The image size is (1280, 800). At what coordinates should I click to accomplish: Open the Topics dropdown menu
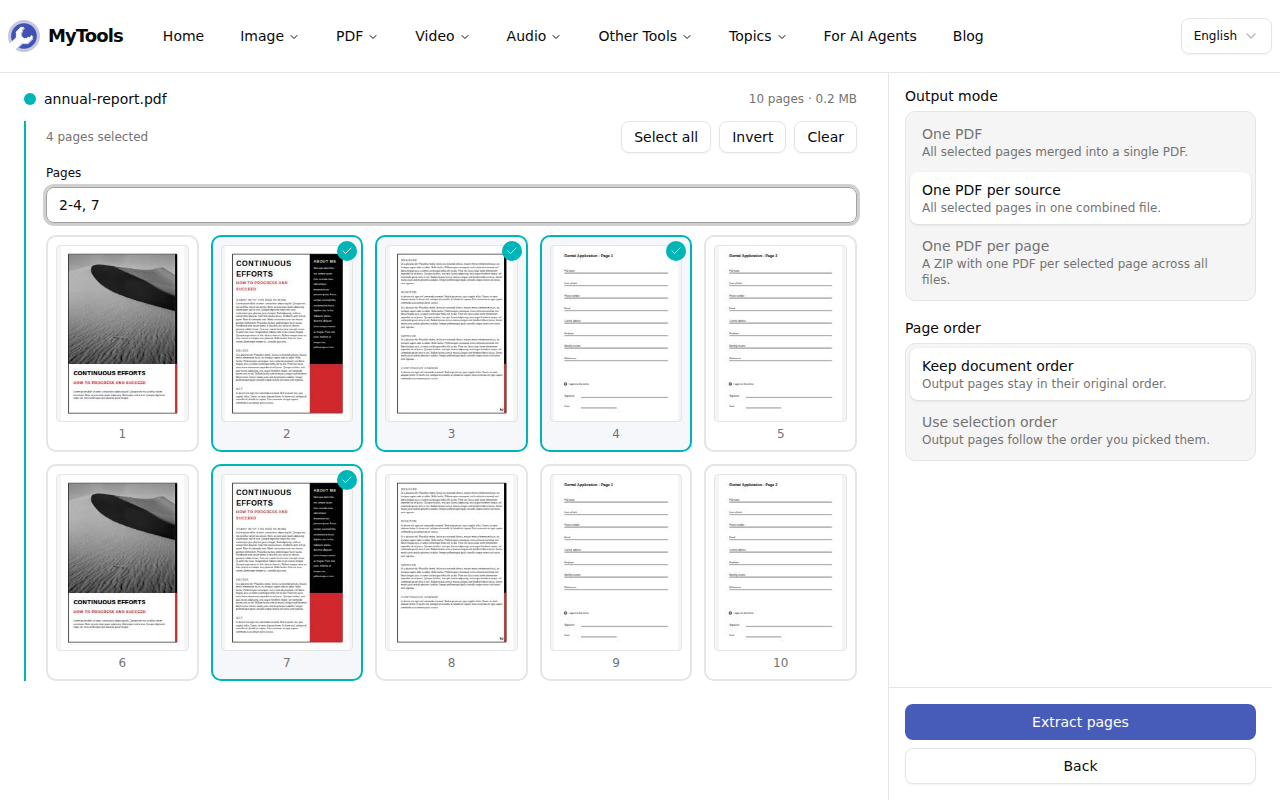757,36
